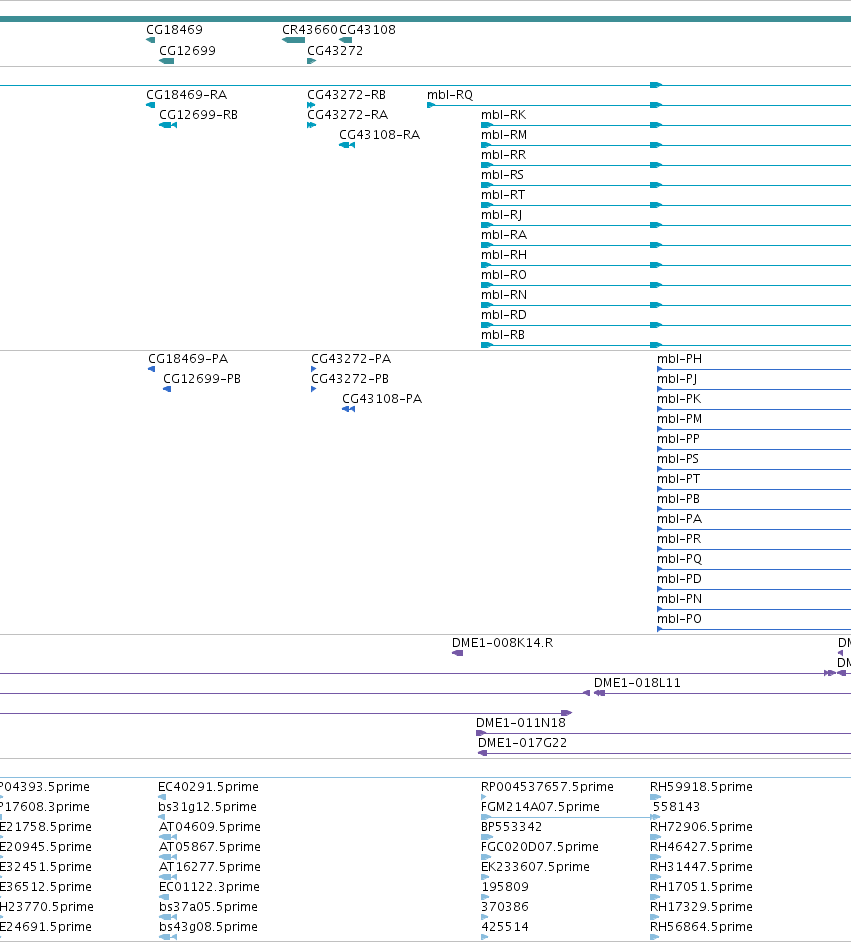Click the mbl-RM transcript label
851x942 pixels.
pyautogui.click(x=504, y=135)
